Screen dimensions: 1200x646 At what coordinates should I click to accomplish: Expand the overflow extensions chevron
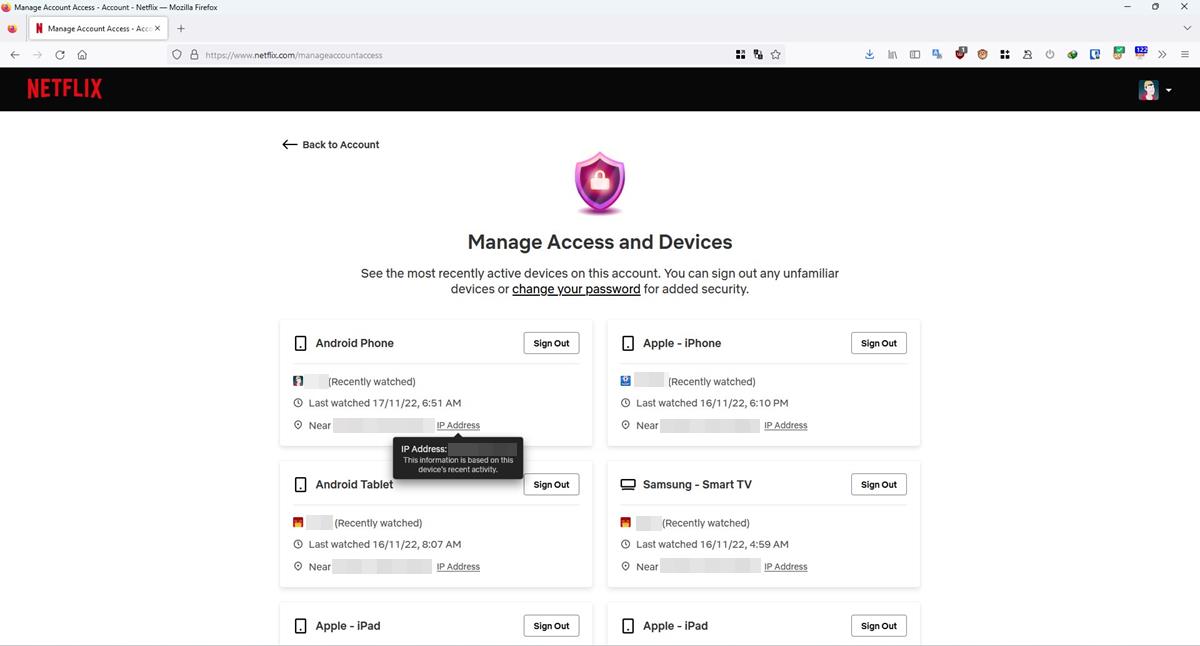[x=1162, y=55]
